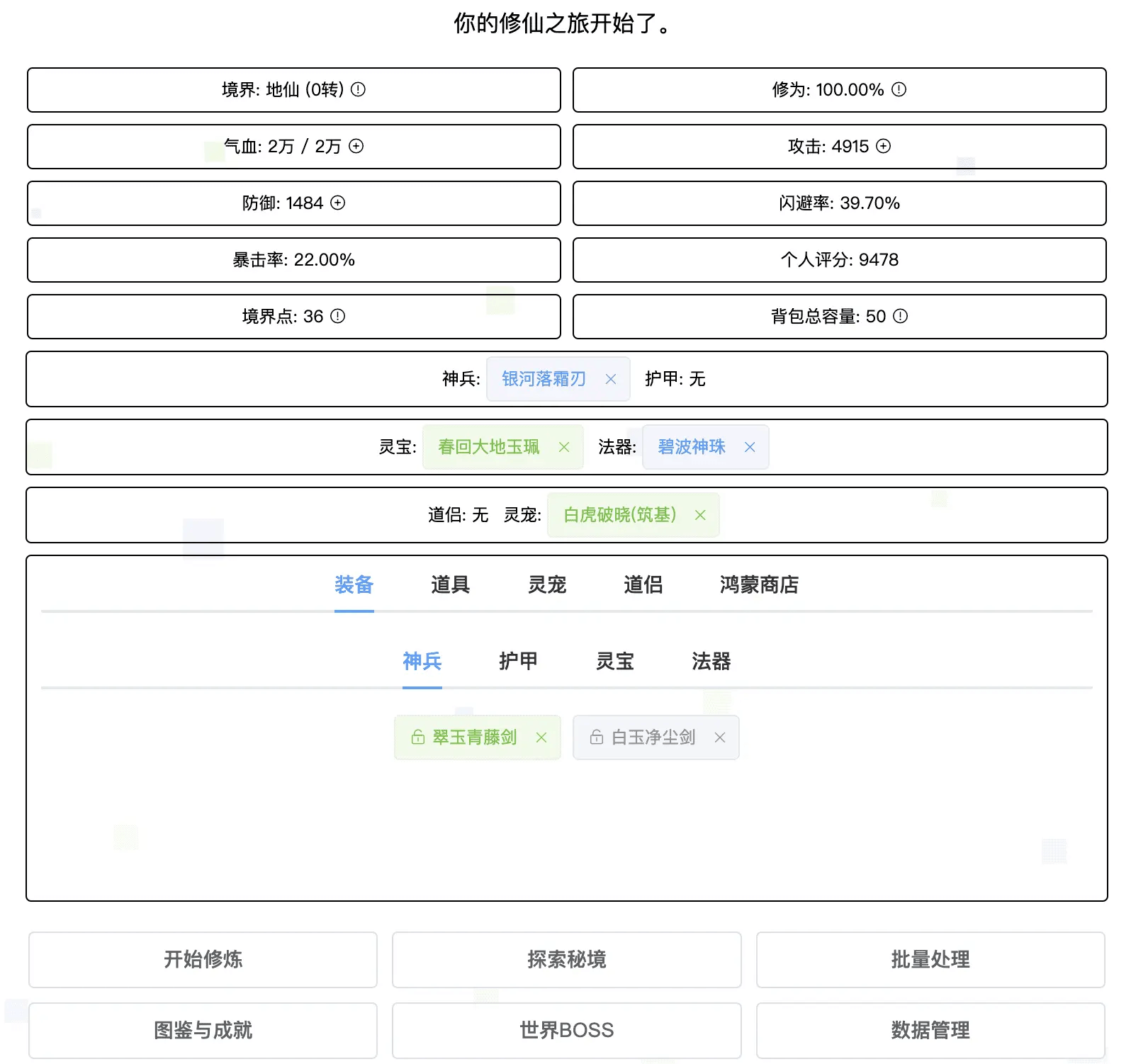Switch to the 道具 tab
Screen dimensions: 1131x1064
451,584
